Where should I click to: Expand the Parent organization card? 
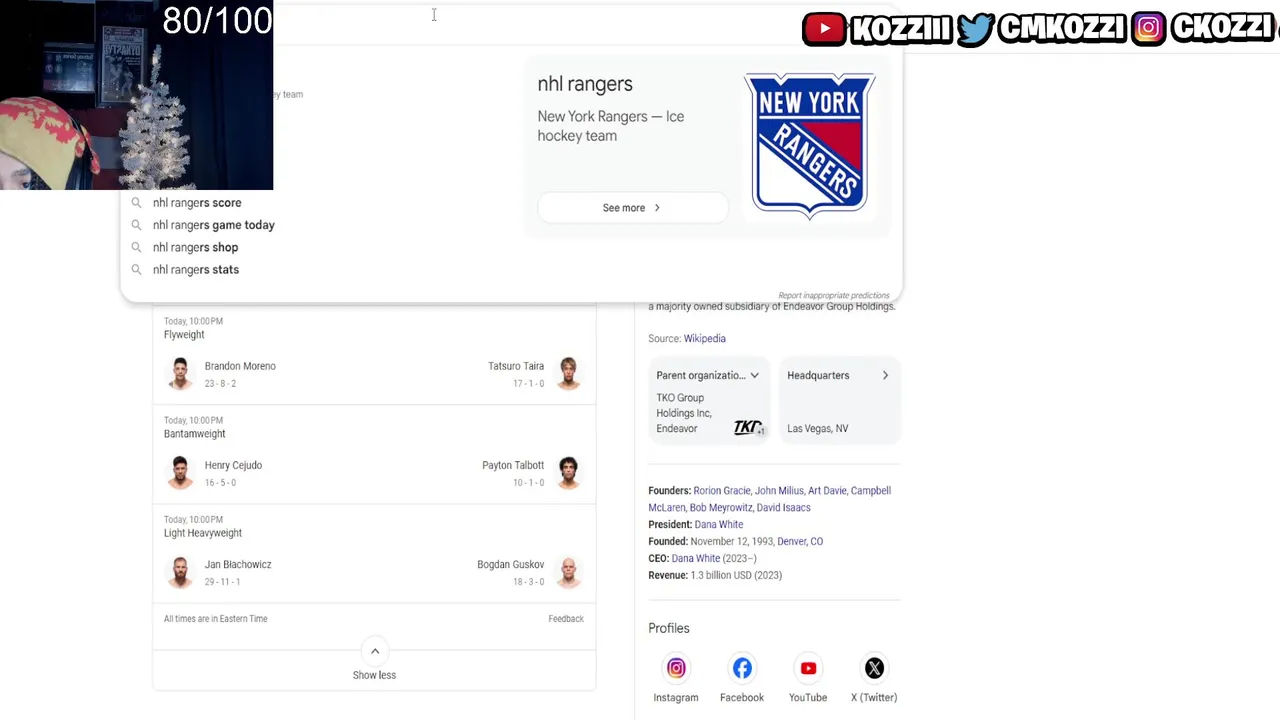(x=754, y=376)
